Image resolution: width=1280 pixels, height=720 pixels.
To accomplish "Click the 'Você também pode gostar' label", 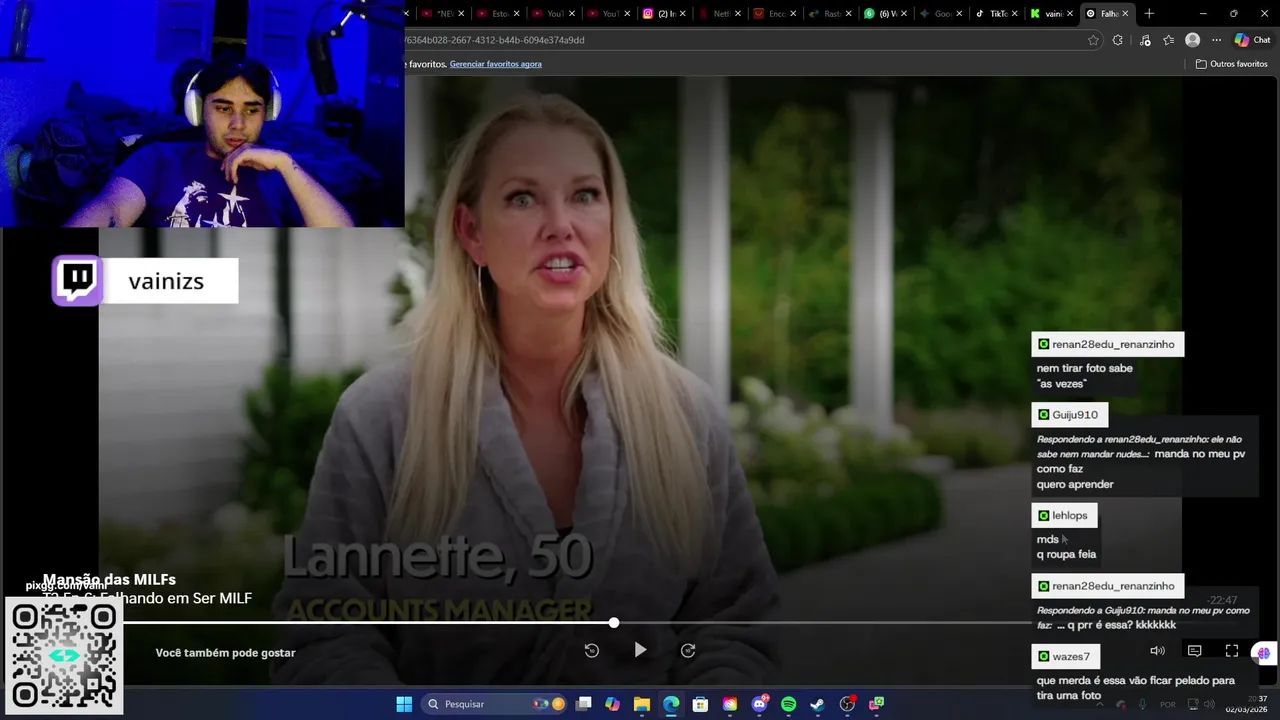I will coord(225,653).
